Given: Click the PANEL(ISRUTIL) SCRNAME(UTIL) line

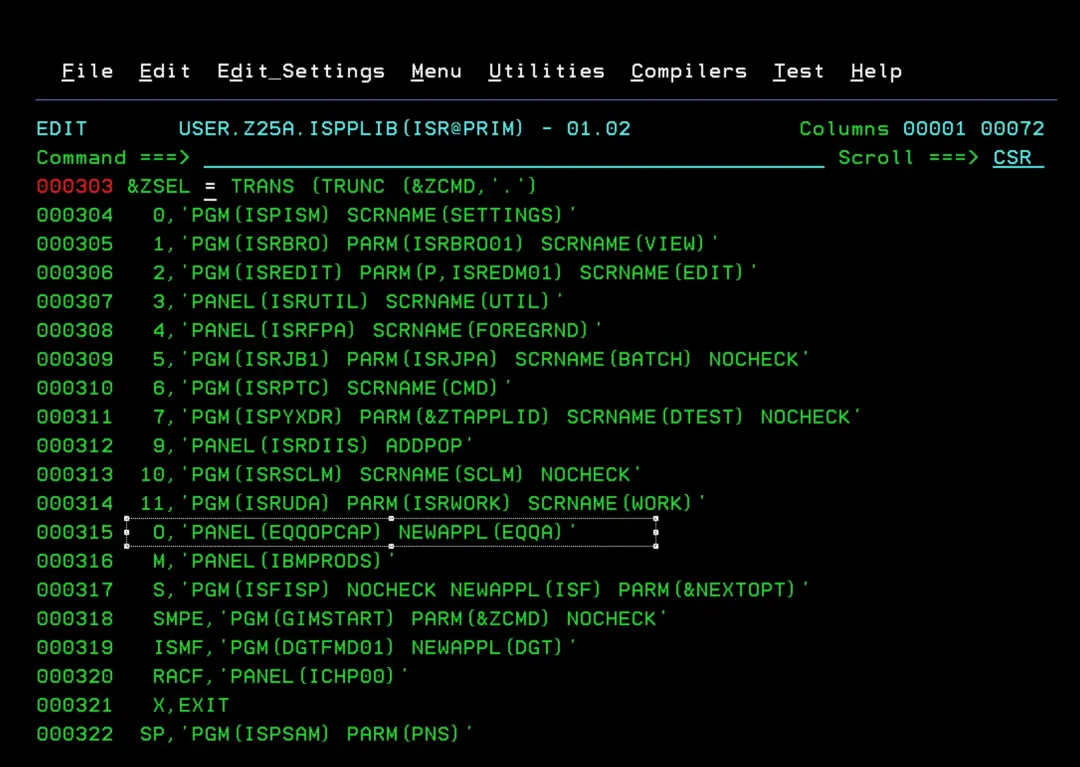Looking at the screenshot, I should click(x=357, y=302).
